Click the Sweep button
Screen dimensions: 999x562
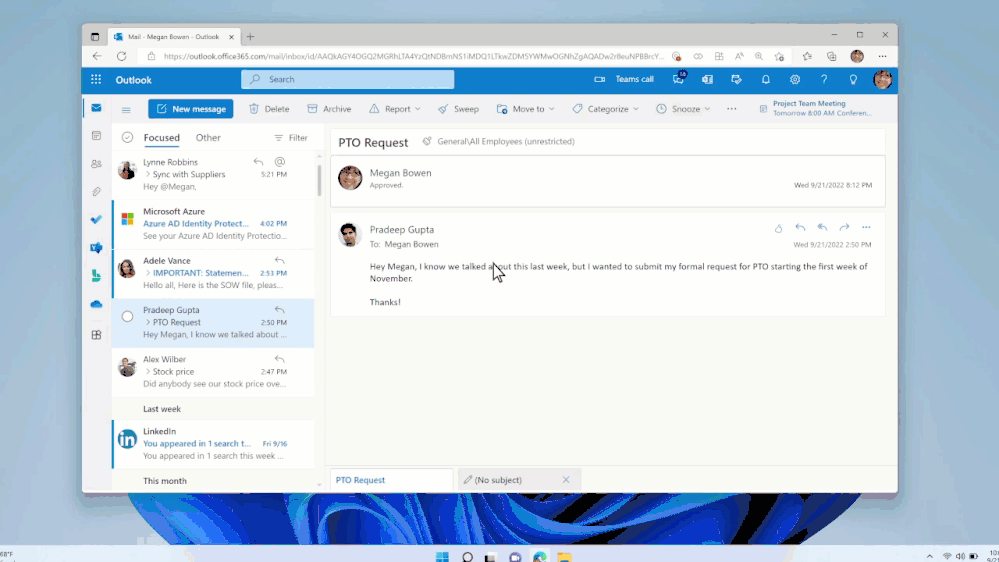458,109
